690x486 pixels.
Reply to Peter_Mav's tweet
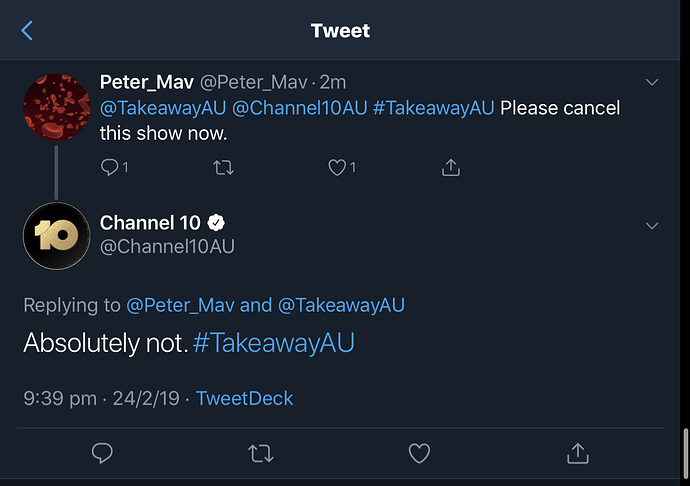pos(110,168)
